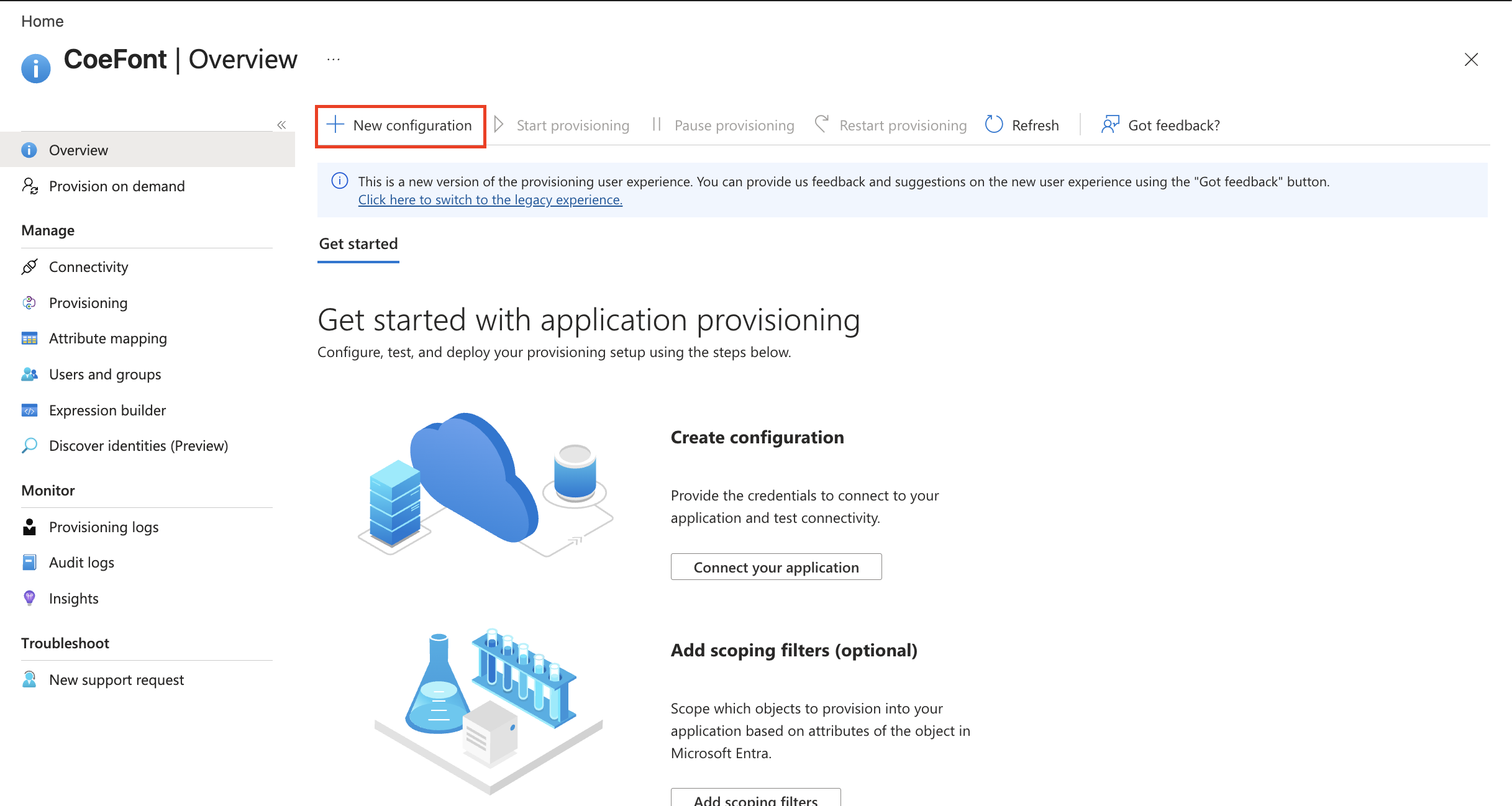Click the Users and groups icon

(x=29, y=374)
